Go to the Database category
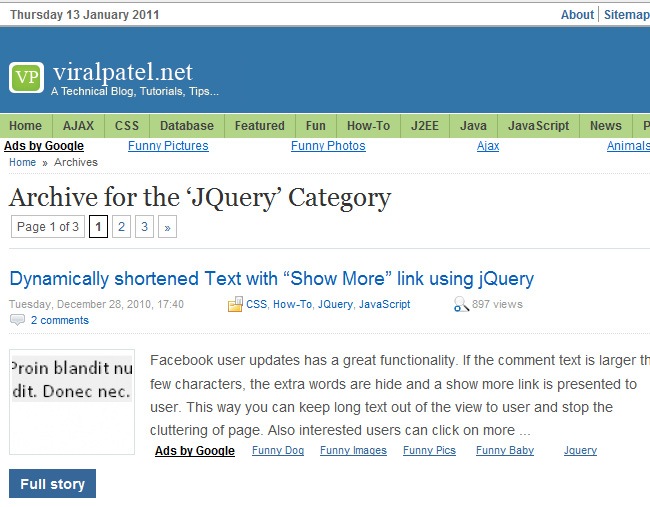This screenshot has height=507, width=650. 187,126
